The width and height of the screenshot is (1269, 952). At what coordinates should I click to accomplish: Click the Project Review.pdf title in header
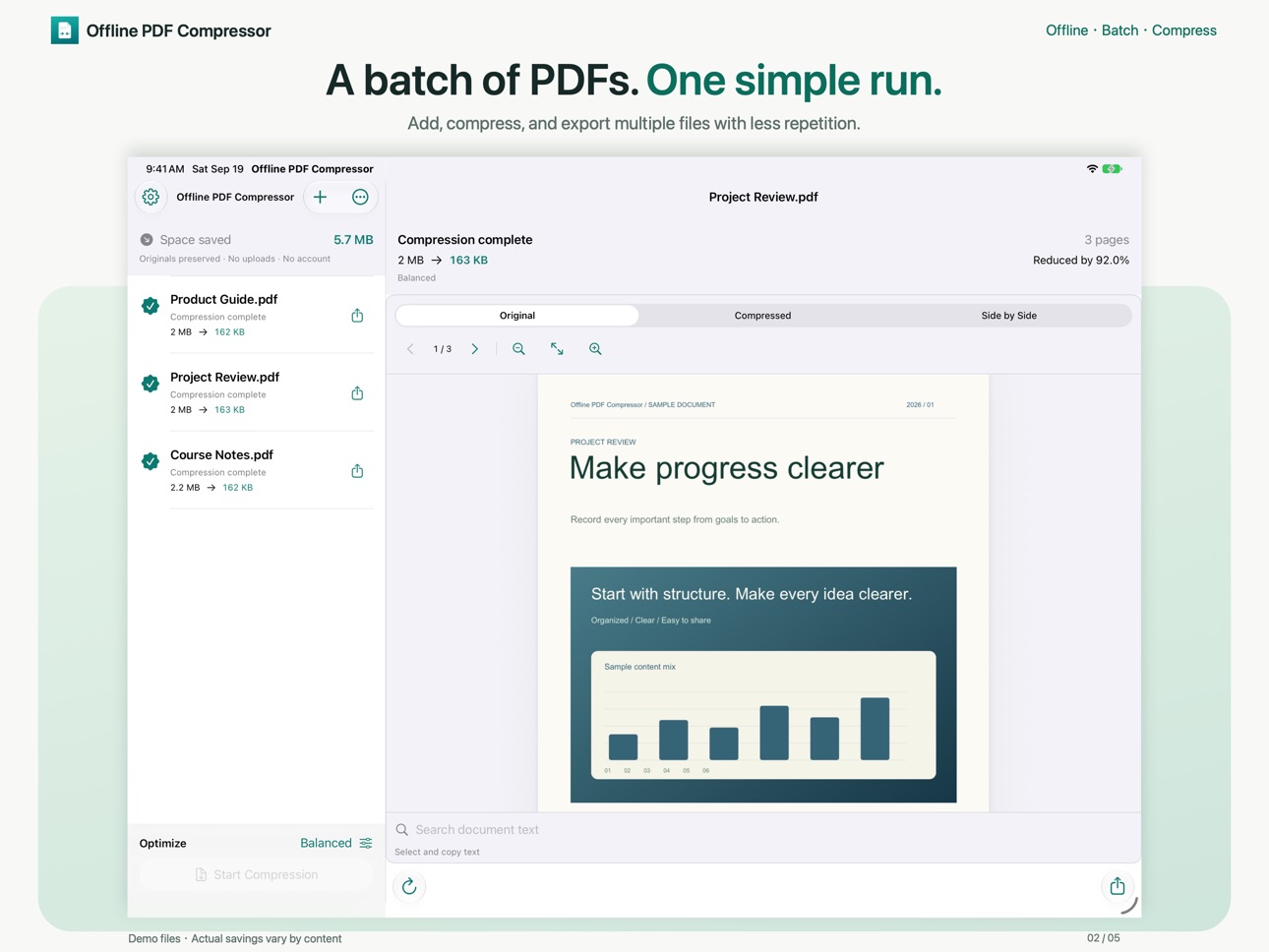click(x=763, y=197)
